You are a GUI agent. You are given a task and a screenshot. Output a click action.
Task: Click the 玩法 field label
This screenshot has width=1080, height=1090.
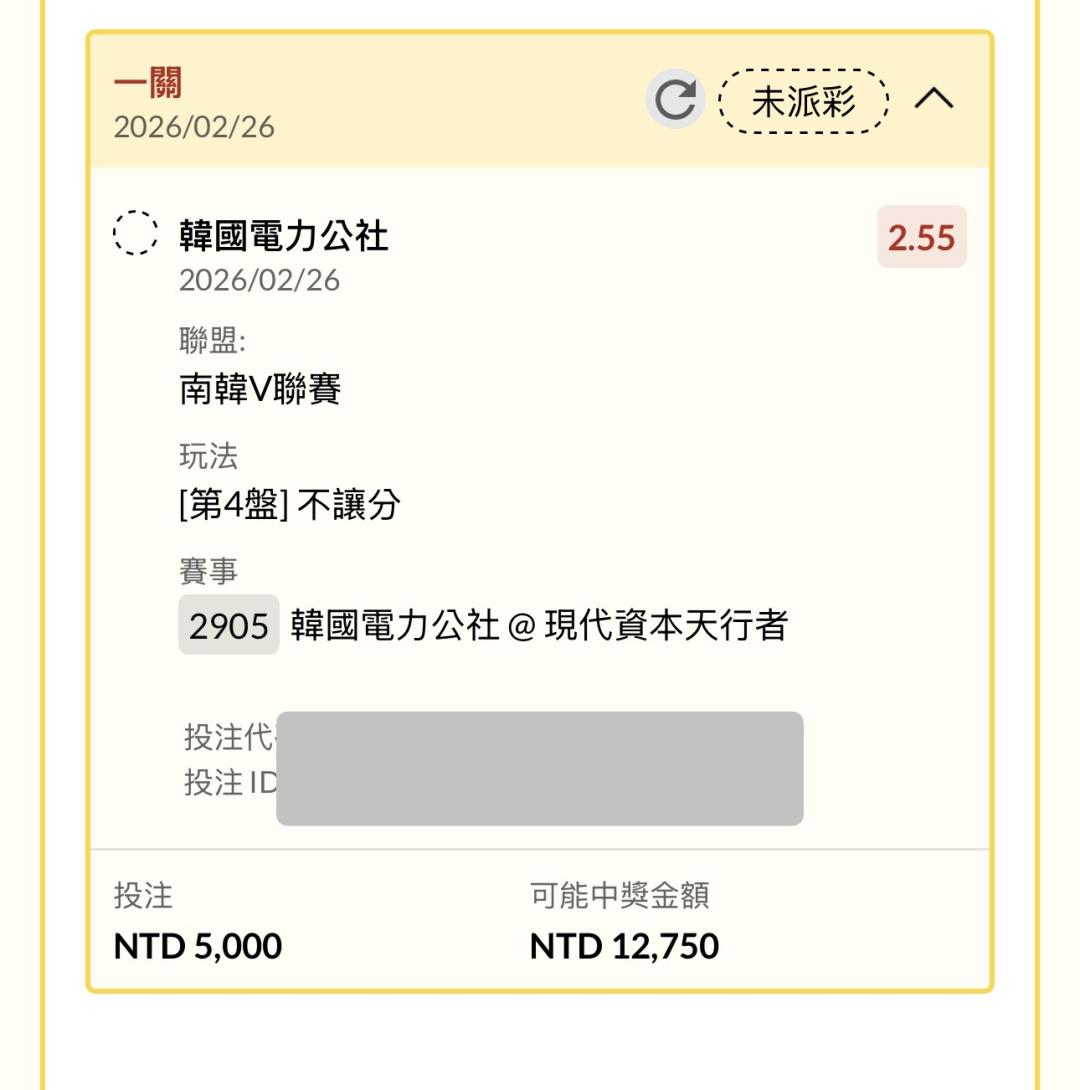(x=208, y=457)
